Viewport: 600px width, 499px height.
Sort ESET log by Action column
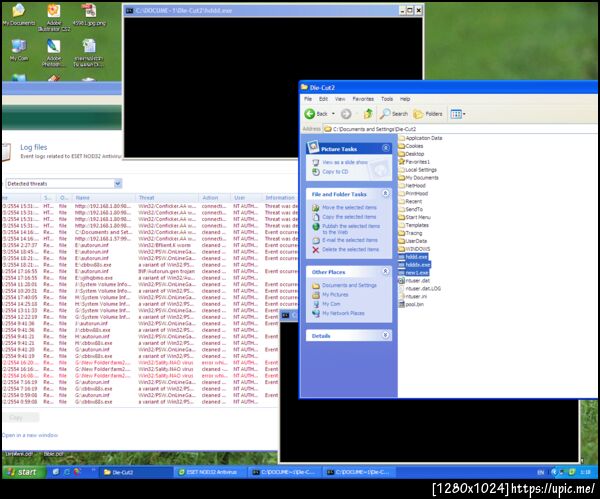214,198
